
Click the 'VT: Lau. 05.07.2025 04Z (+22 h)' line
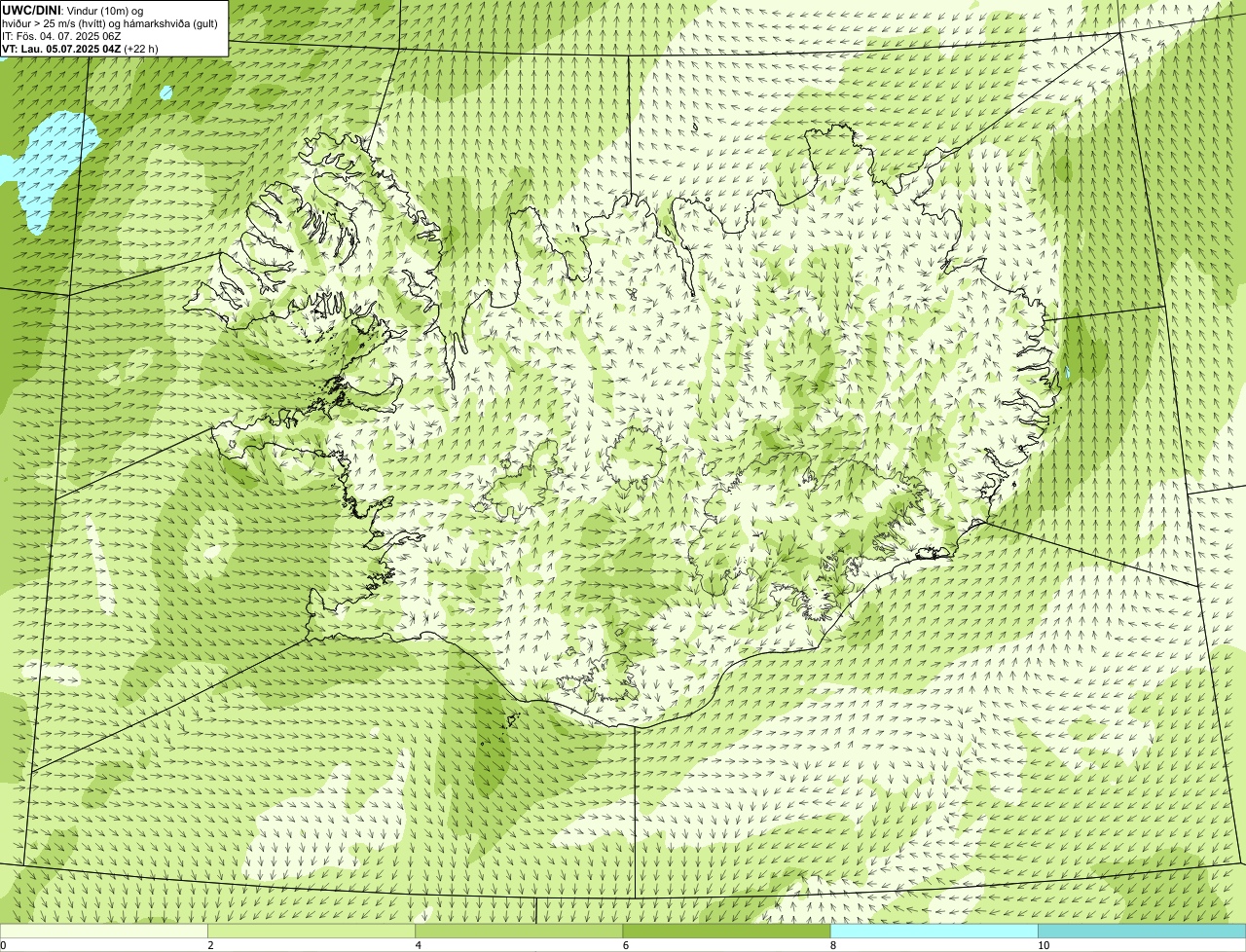click(x=80, y=48)
